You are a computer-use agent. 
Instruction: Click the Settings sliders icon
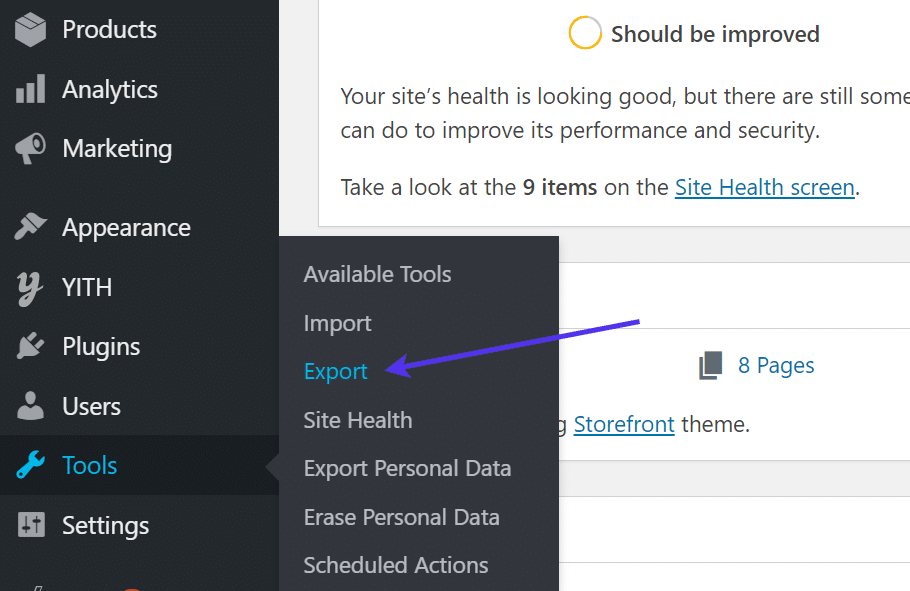tap(29, 525)
